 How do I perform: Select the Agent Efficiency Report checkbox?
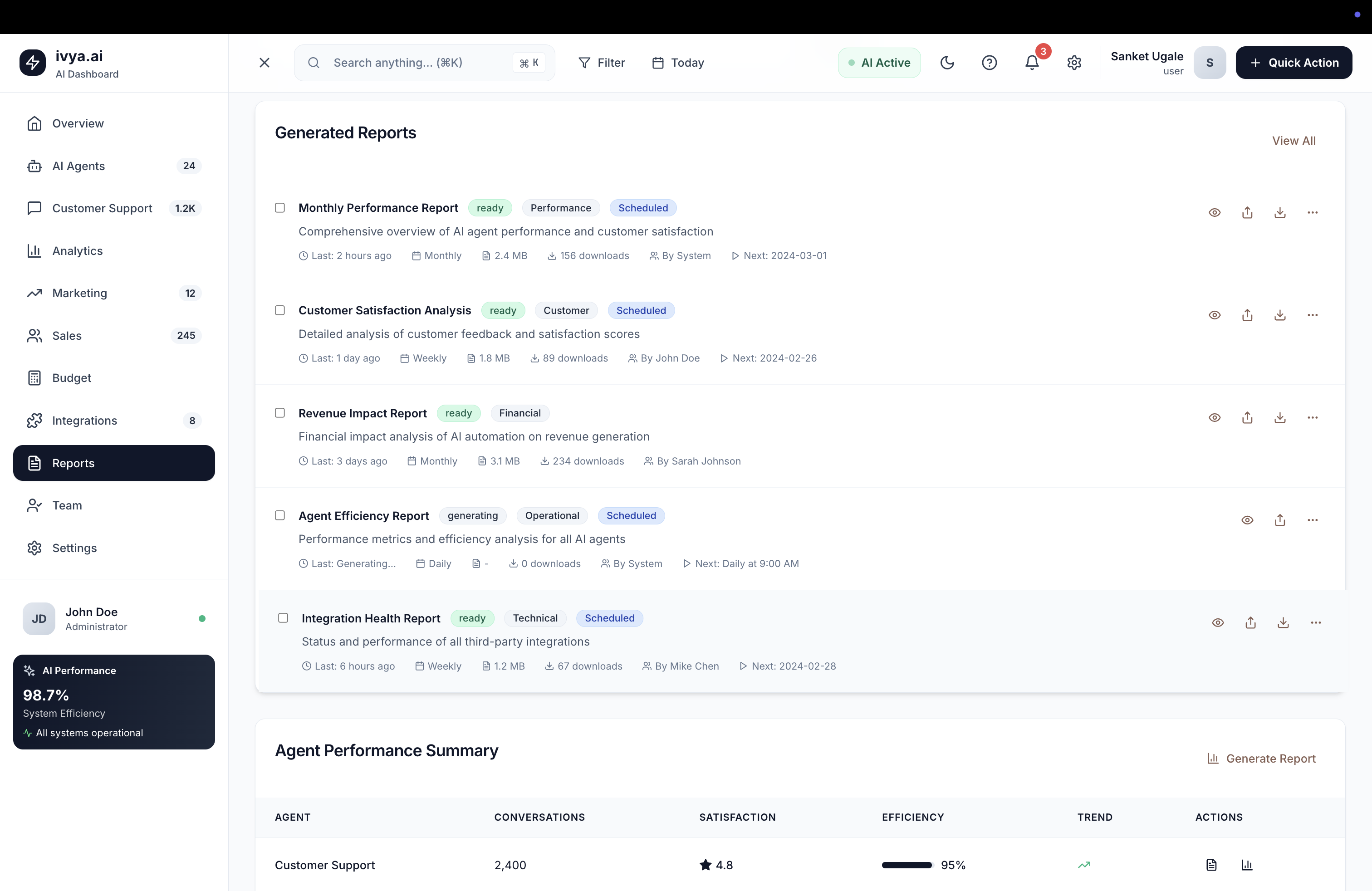point(280,516)
